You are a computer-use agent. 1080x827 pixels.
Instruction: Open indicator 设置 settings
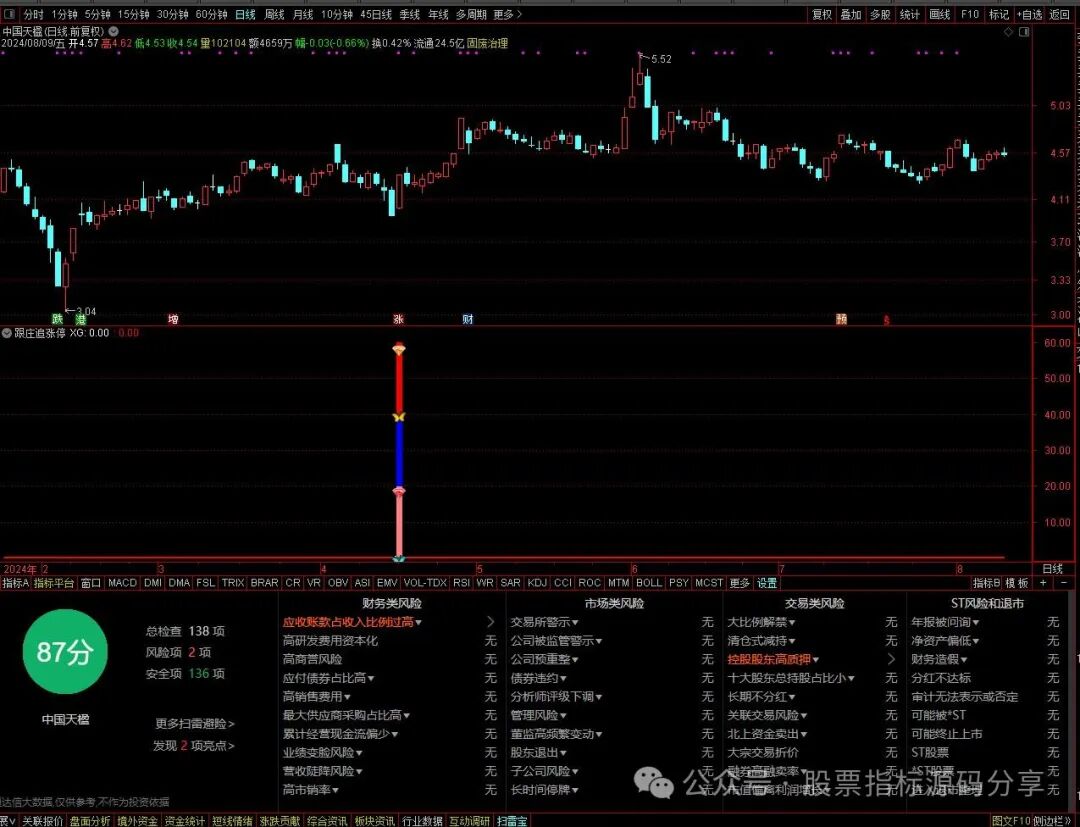[x=767, y=583]
